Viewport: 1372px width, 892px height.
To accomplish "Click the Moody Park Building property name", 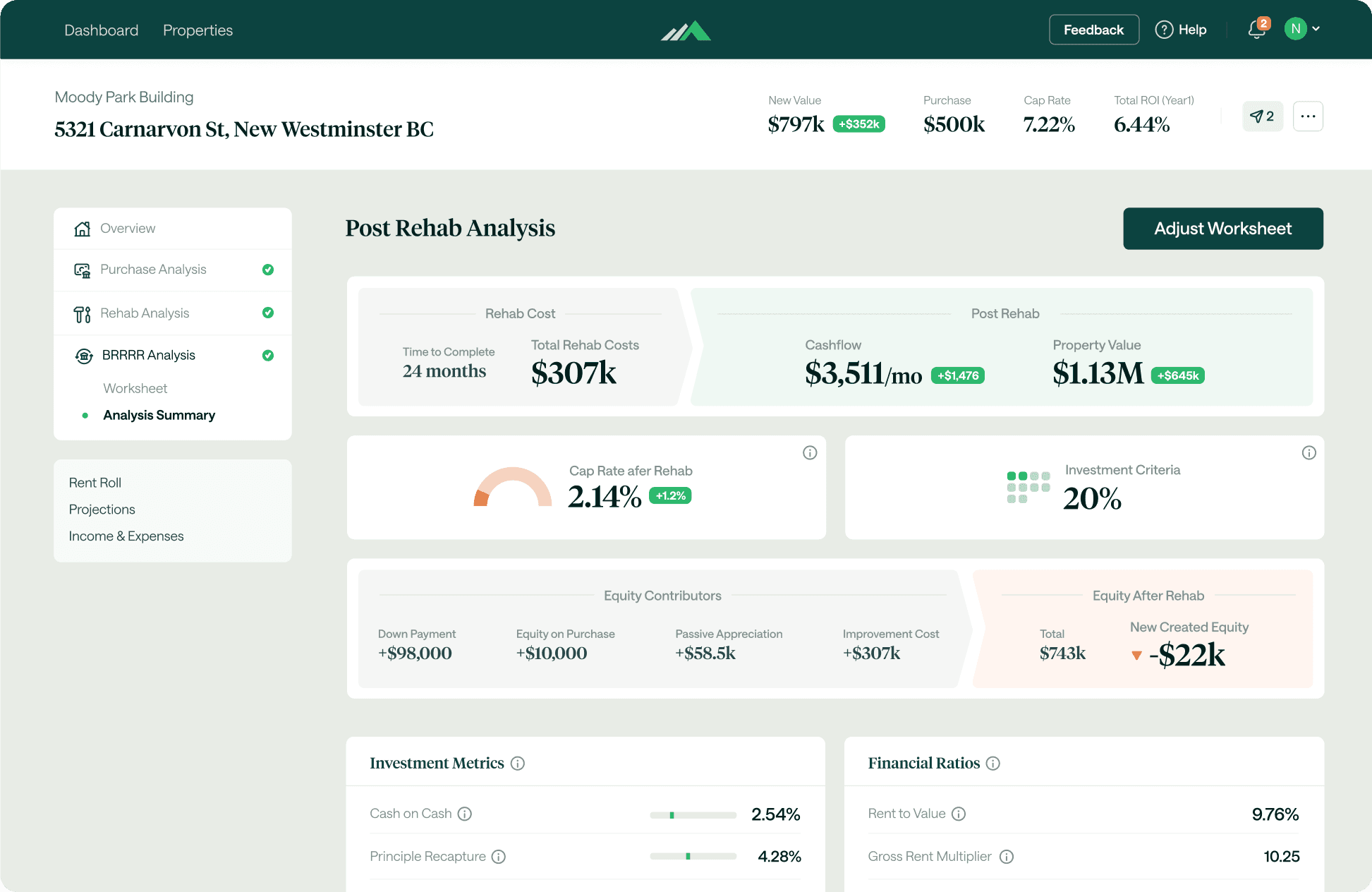I will point(124,97).
